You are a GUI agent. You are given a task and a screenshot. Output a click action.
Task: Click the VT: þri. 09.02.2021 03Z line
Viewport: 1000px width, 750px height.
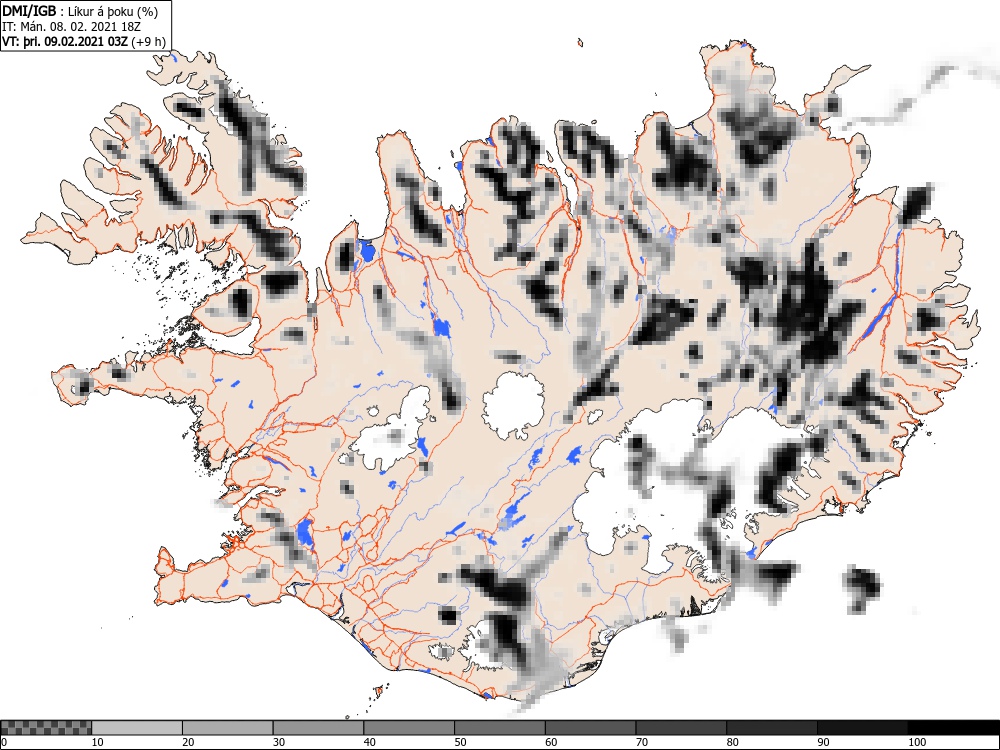84,42
